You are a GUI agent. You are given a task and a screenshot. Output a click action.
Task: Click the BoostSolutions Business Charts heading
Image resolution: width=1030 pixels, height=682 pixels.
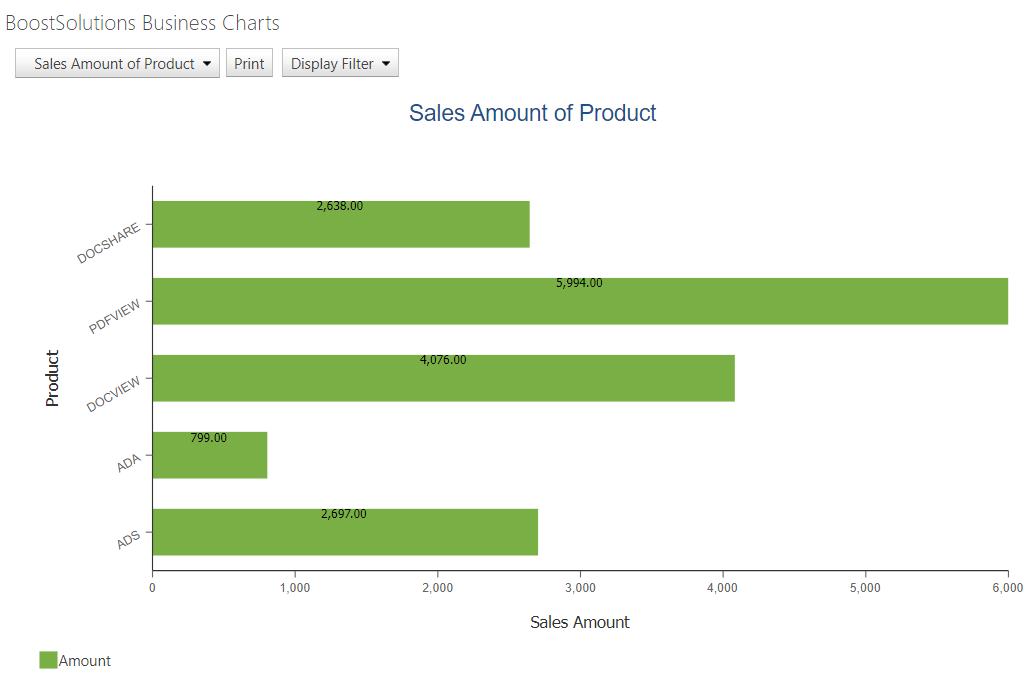(x=143, y=23)
